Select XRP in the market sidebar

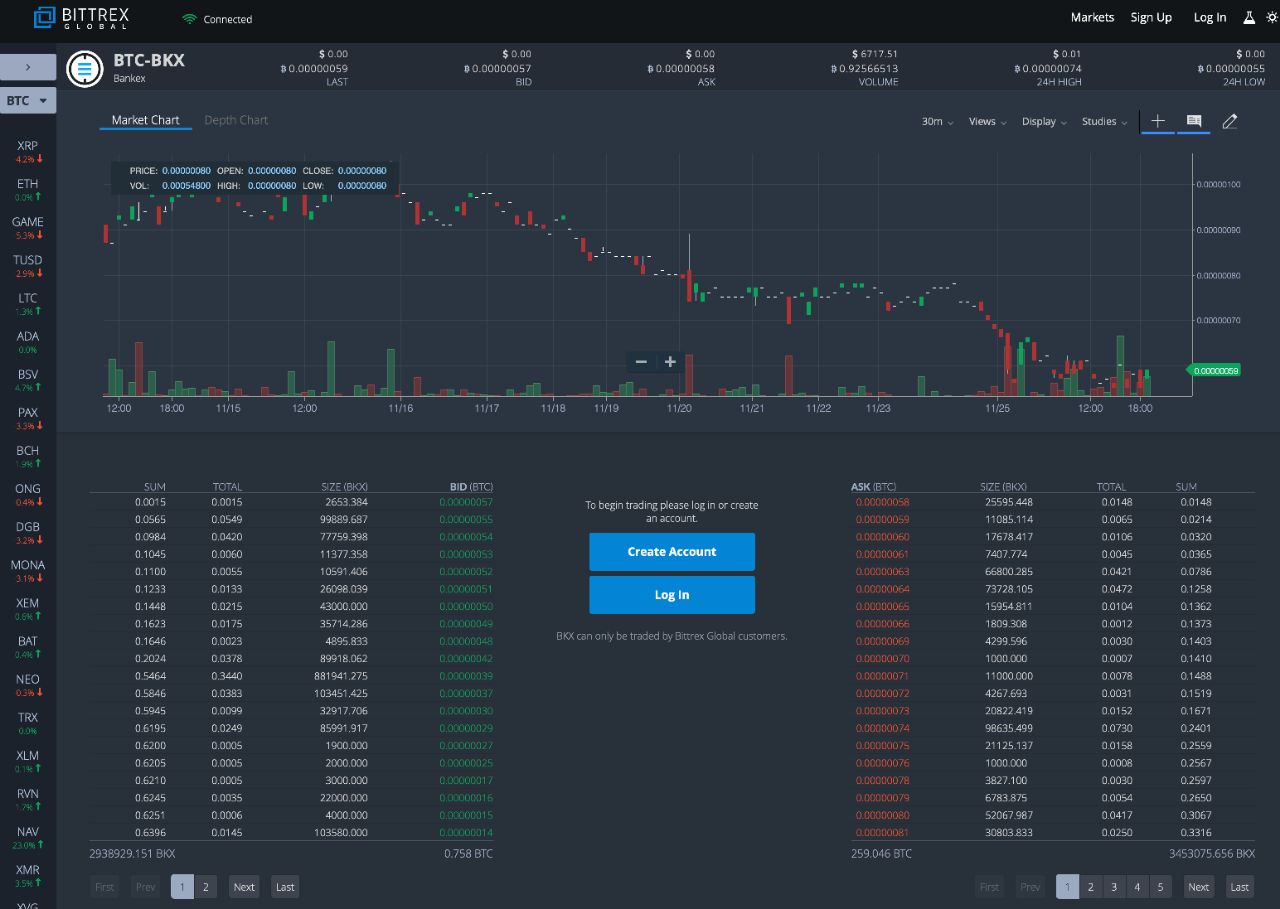[x=28, y=152]
